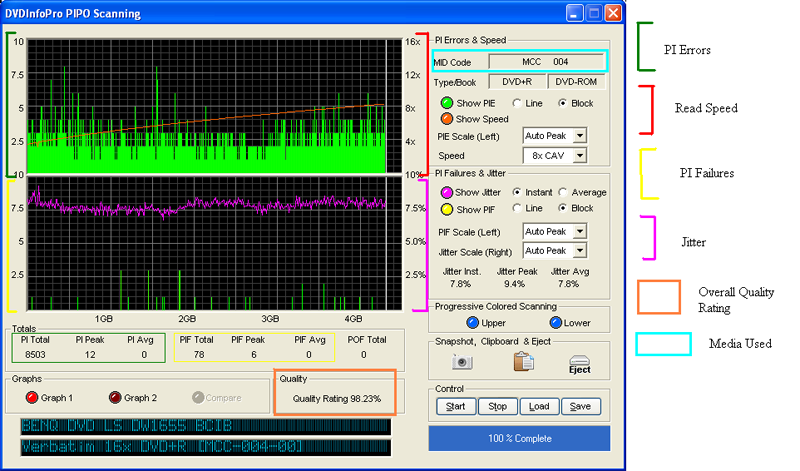
Task: Eject the disc using the Eject icon
Action: (579, 364)
